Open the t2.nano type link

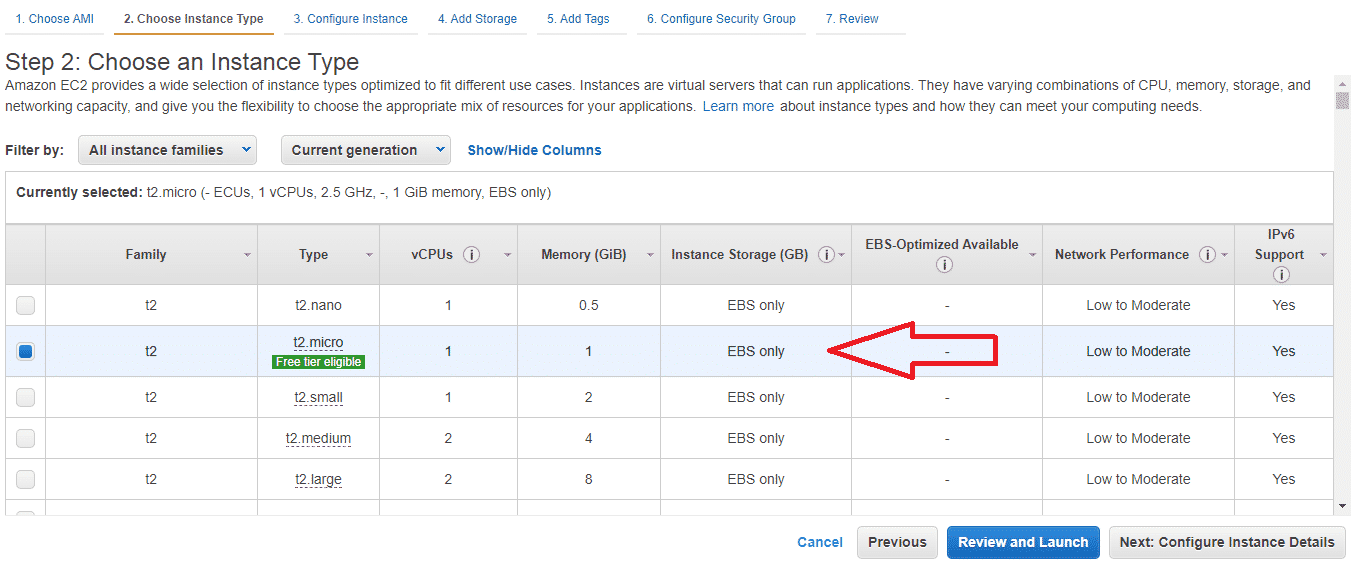click(318, 305)
